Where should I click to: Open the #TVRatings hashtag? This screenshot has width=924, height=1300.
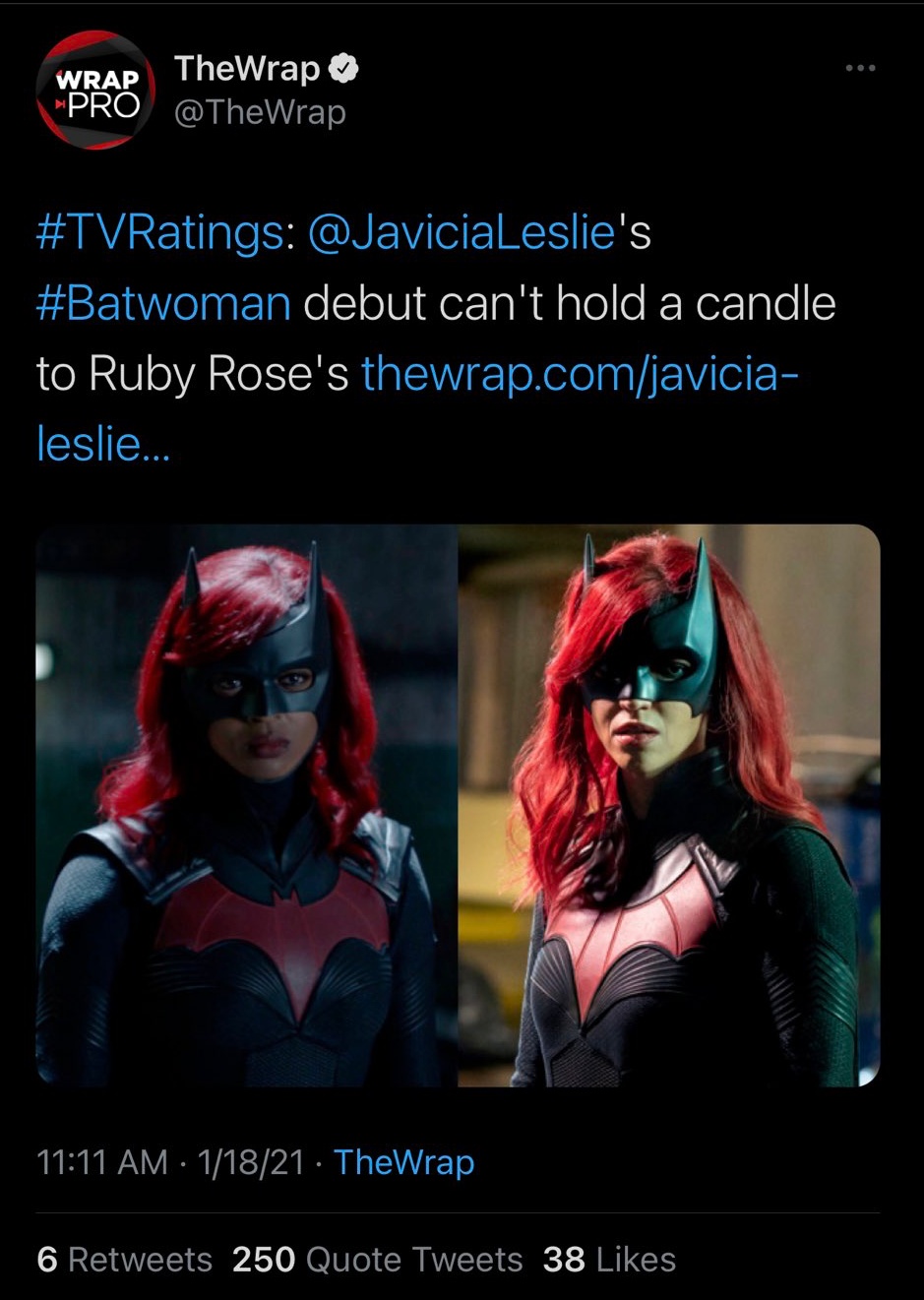[163, 235]
